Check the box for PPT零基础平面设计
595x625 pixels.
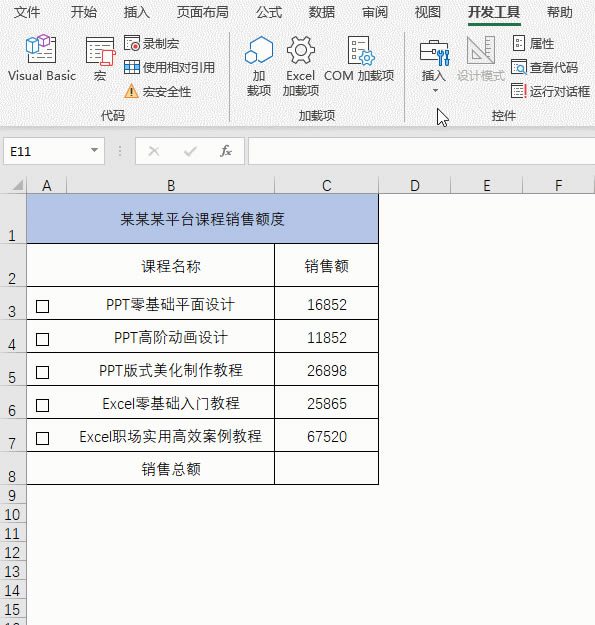(x=43, y=306)
